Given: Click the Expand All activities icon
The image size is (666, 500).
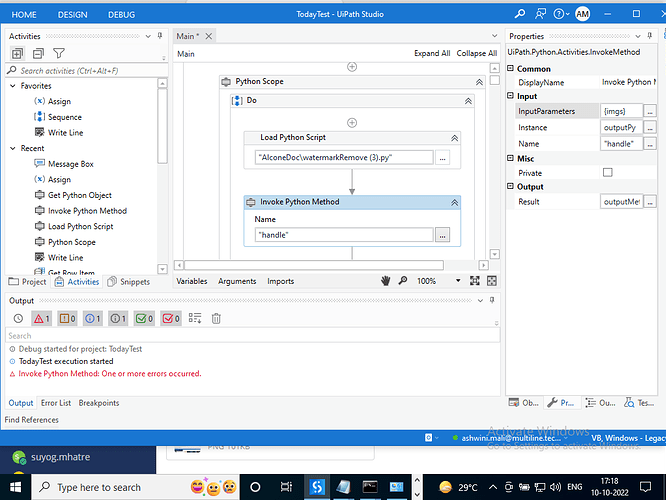Looking at the screenshot, I should click(17, 54).
